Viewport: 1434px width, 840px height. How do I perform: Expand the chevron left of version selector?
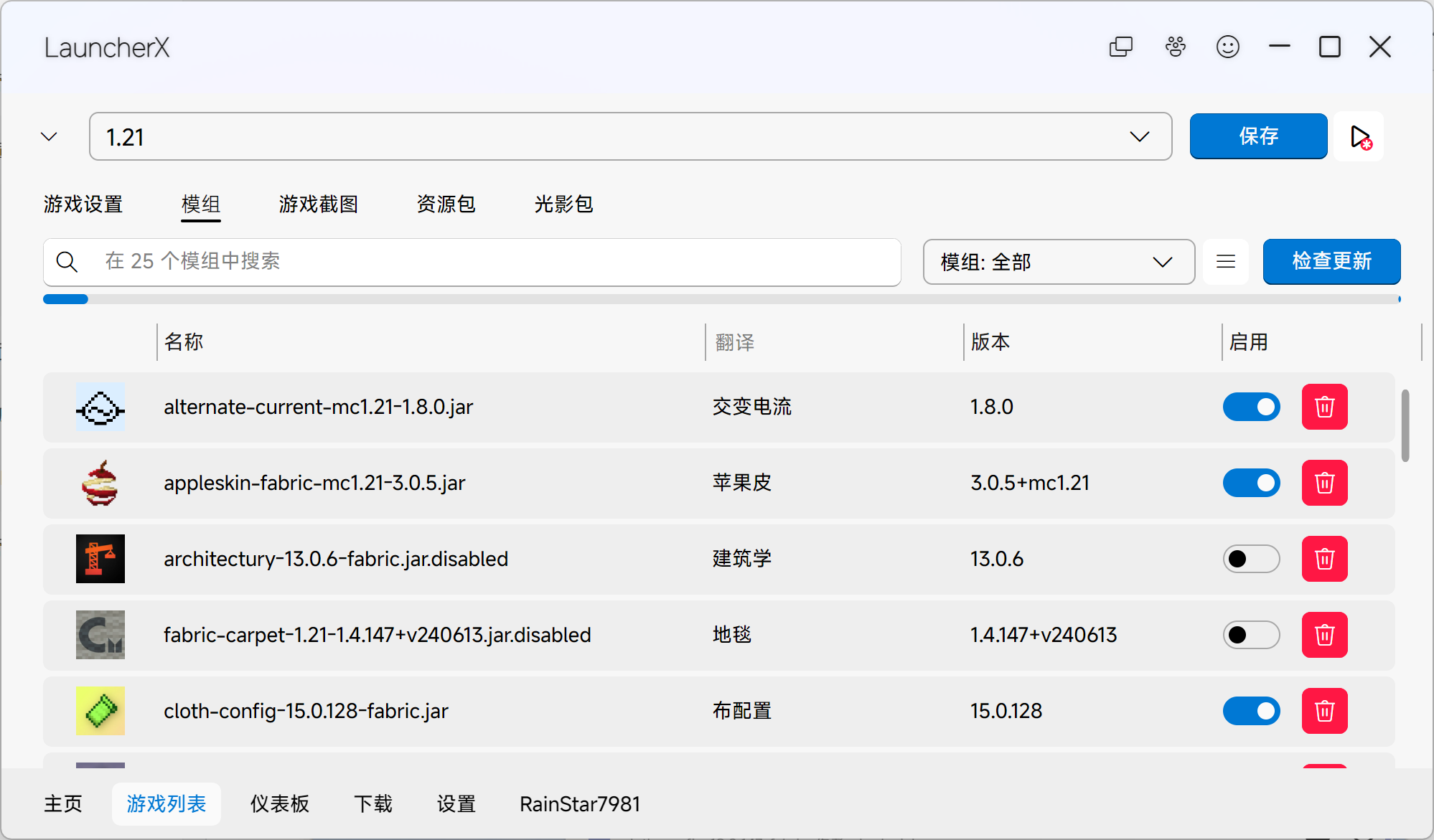pos(47,136)
